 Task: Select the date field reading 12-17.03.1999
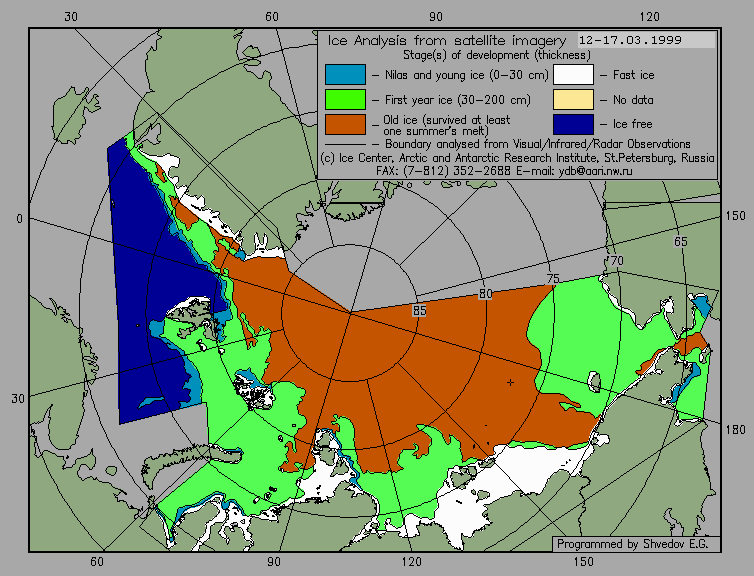point(646,40)
